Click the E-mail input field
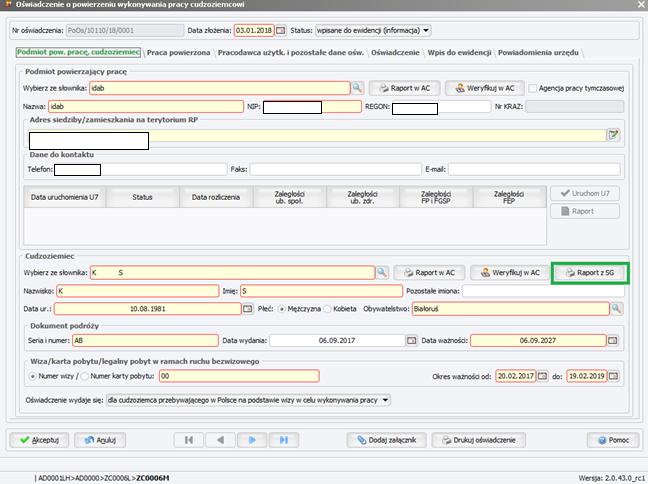Screen dimensions: 648x484 point(534,169)
